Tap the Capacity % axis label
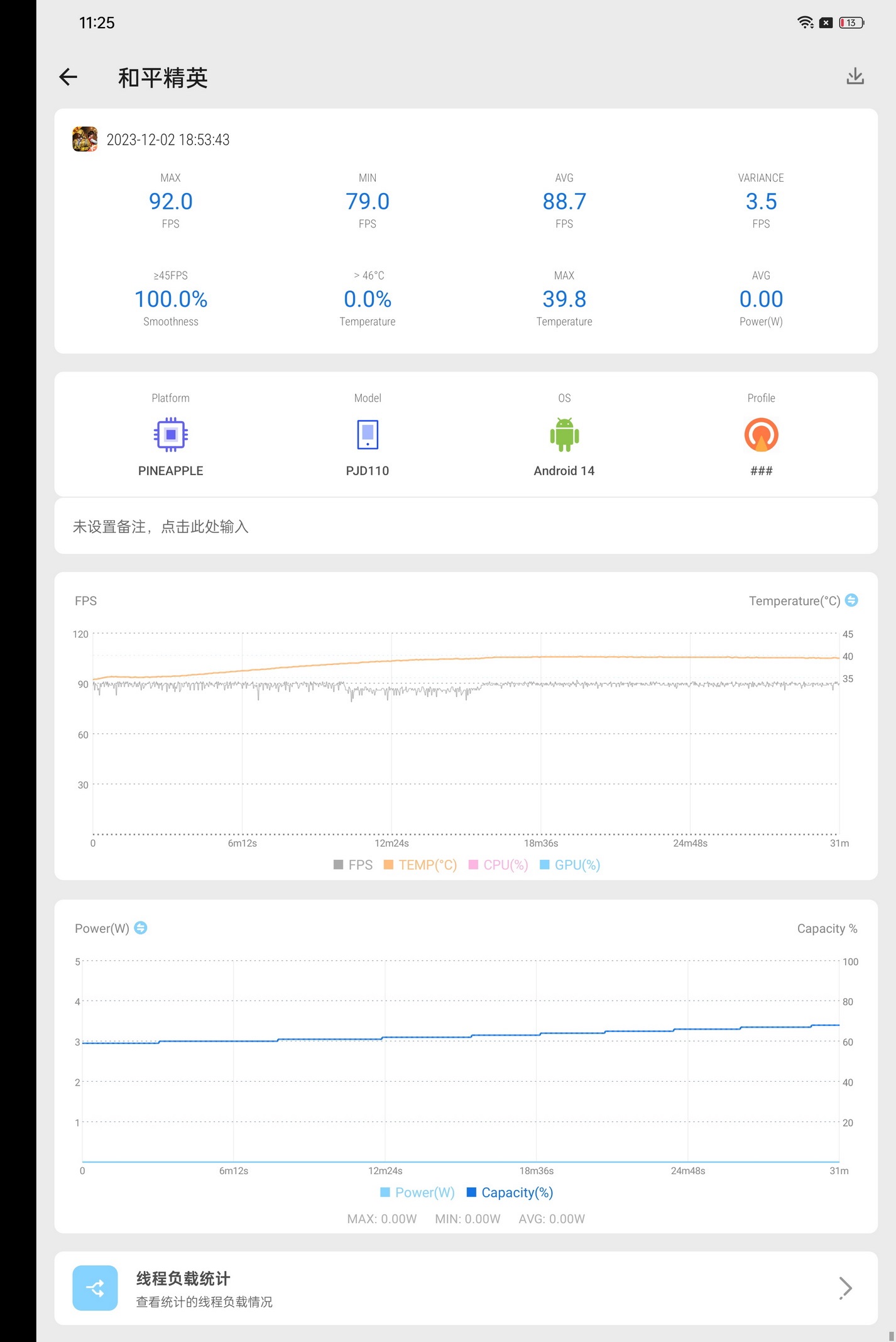The image size is (896, 1342). point(827,928)
